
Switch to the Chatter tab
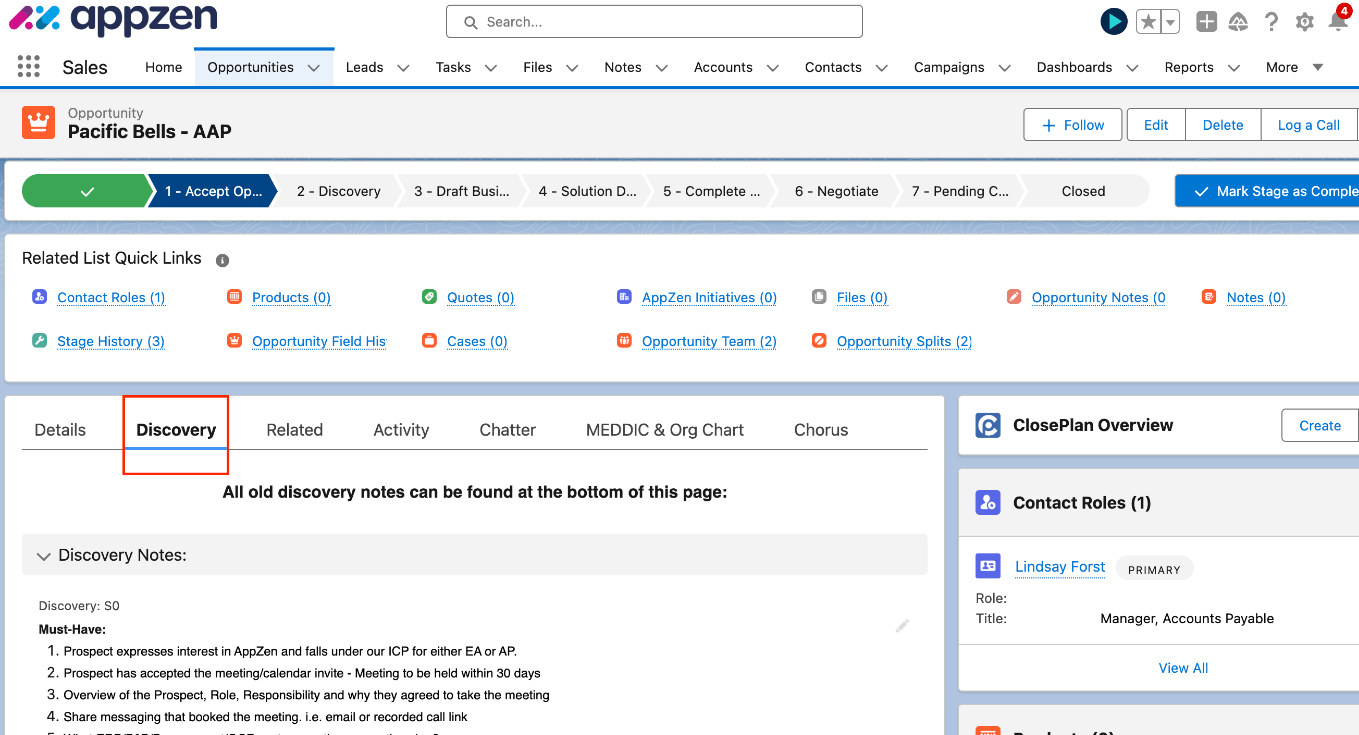[x=508, y=430]
